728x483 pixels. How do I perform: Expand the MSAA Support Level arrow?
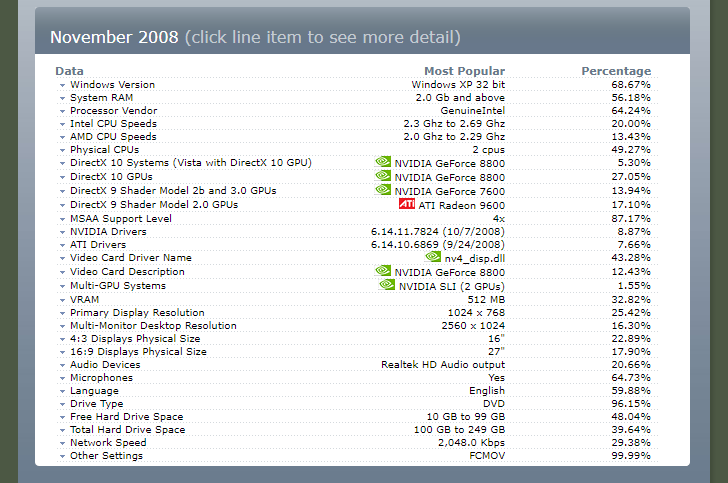click(62, 219)
